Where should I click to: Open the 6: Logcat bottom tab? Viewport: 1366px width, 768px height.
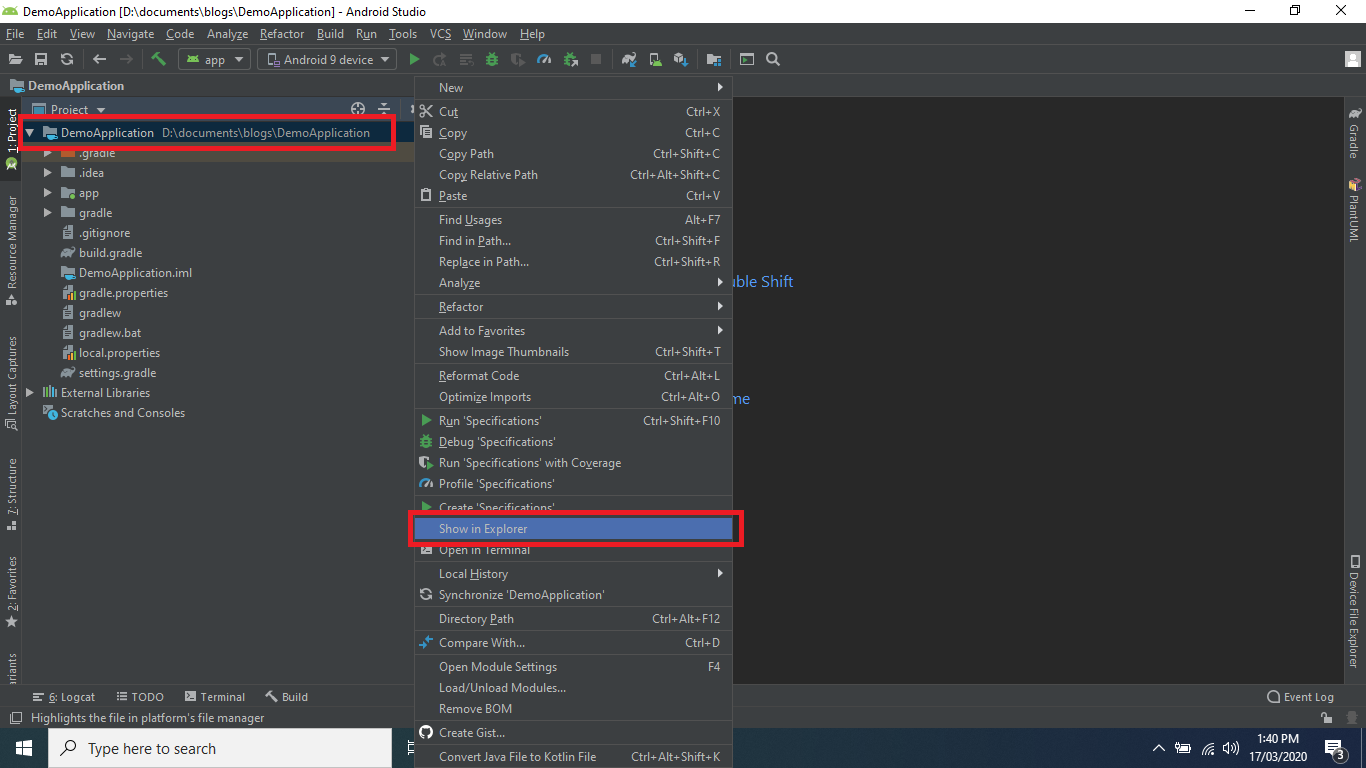point(65,697)
